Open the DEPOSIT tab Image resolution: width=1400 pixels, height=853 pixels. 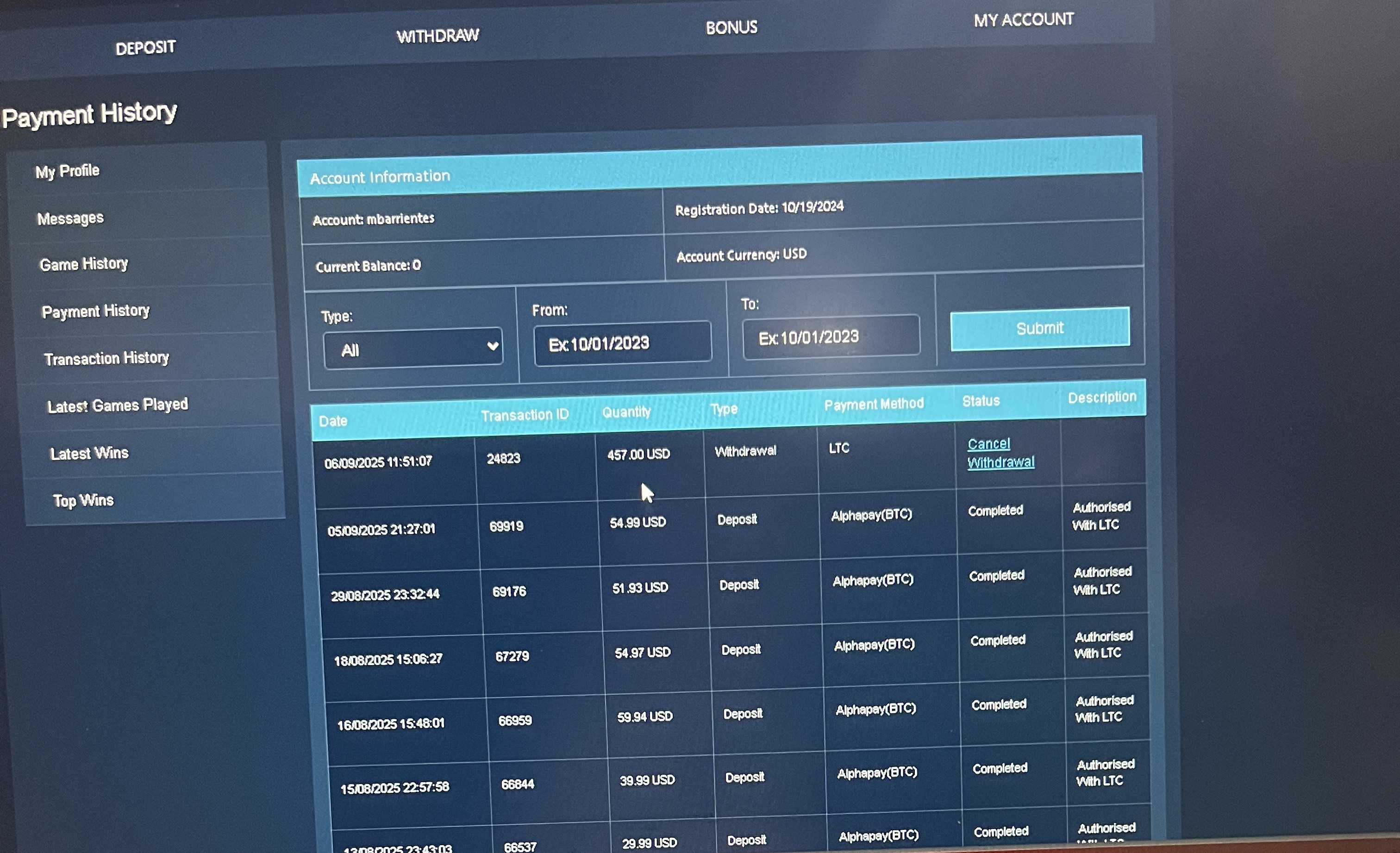click(x=145, y=48)
